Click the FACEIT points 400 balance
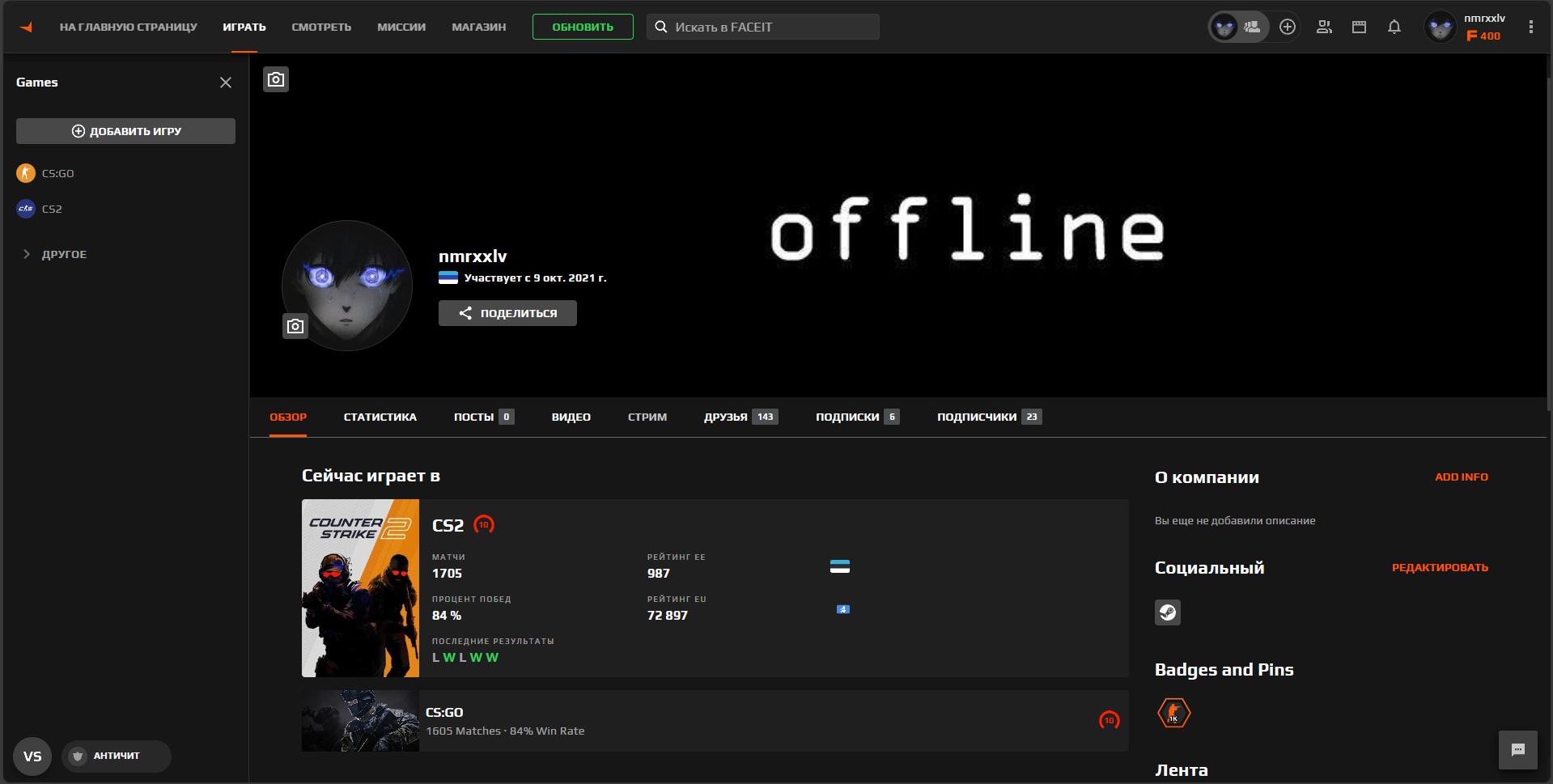This screenshot has width=1553, height=784. 1483,36
